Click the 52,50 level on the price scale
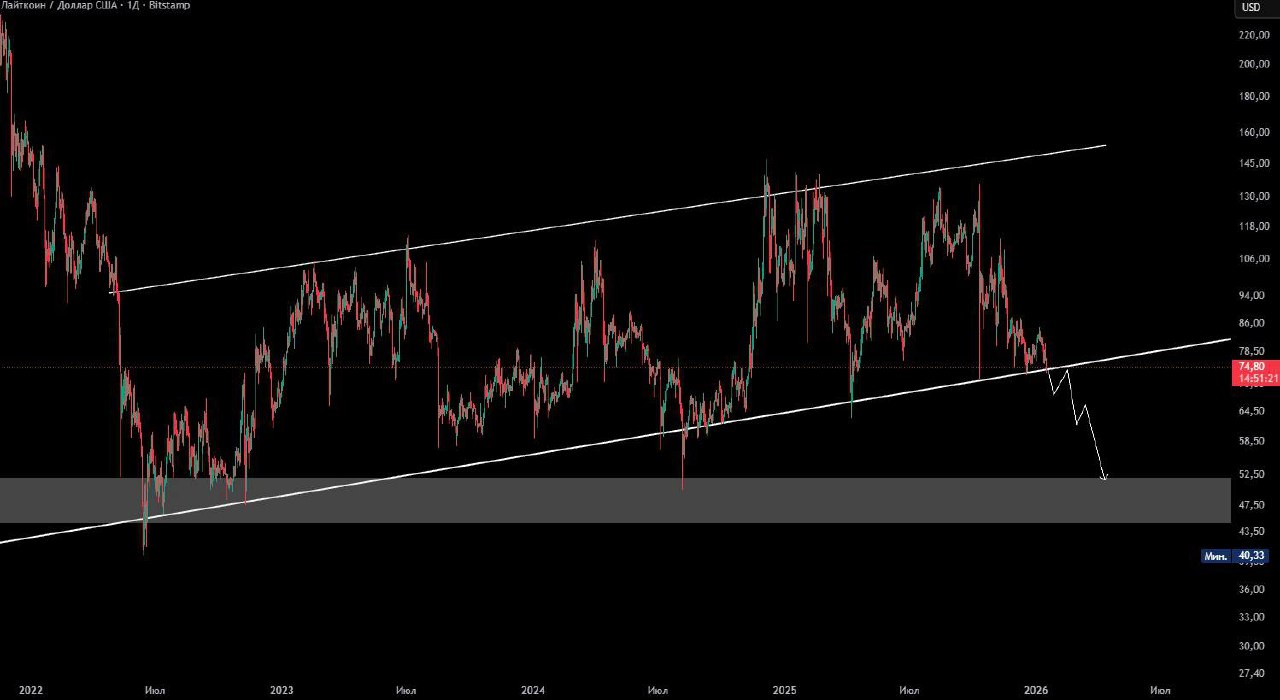This screenshot has height=700, width=1280. click(x=1253, y=476)
